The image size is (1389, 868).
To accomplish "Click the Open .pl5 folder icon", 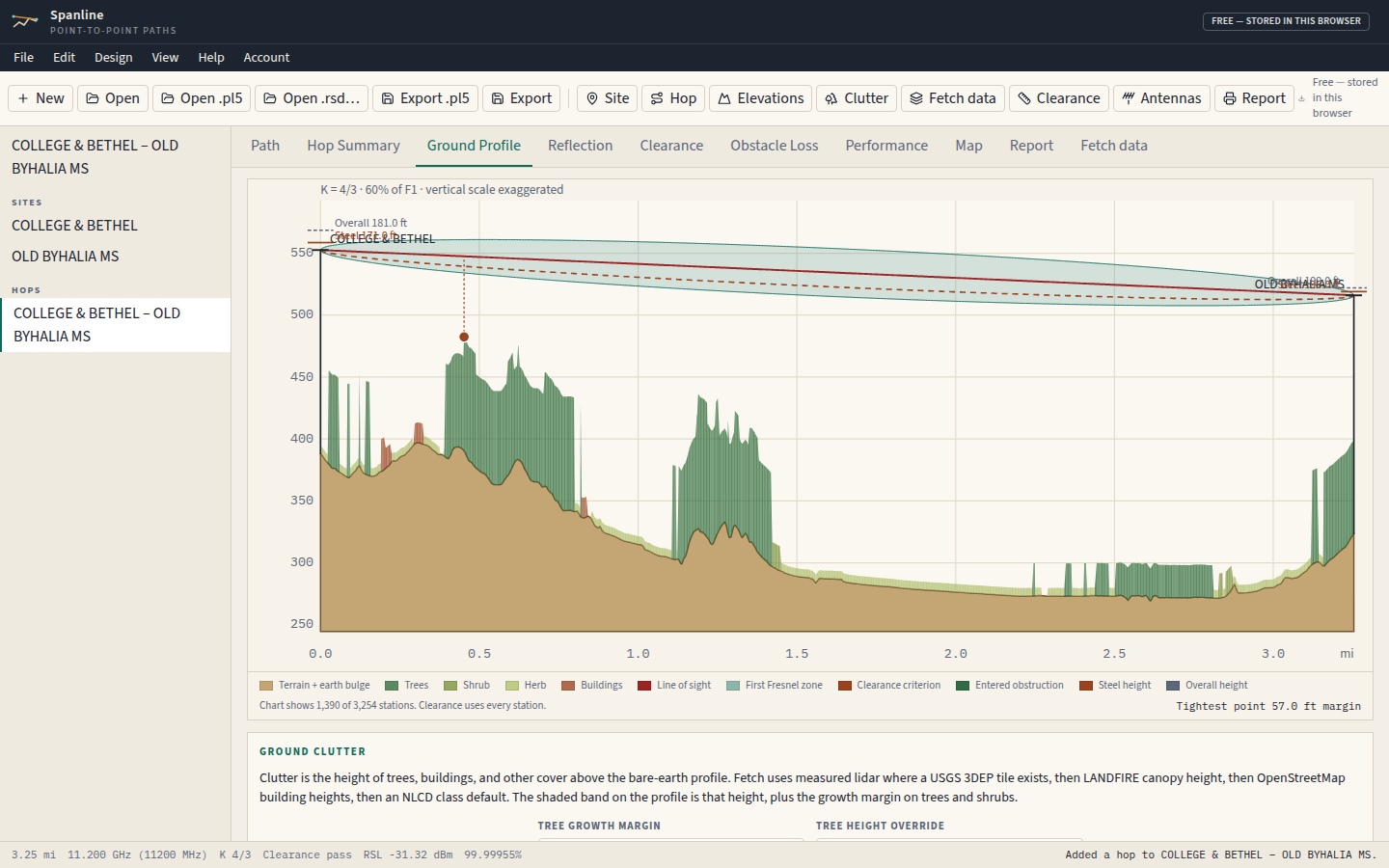I will [168, 98].
